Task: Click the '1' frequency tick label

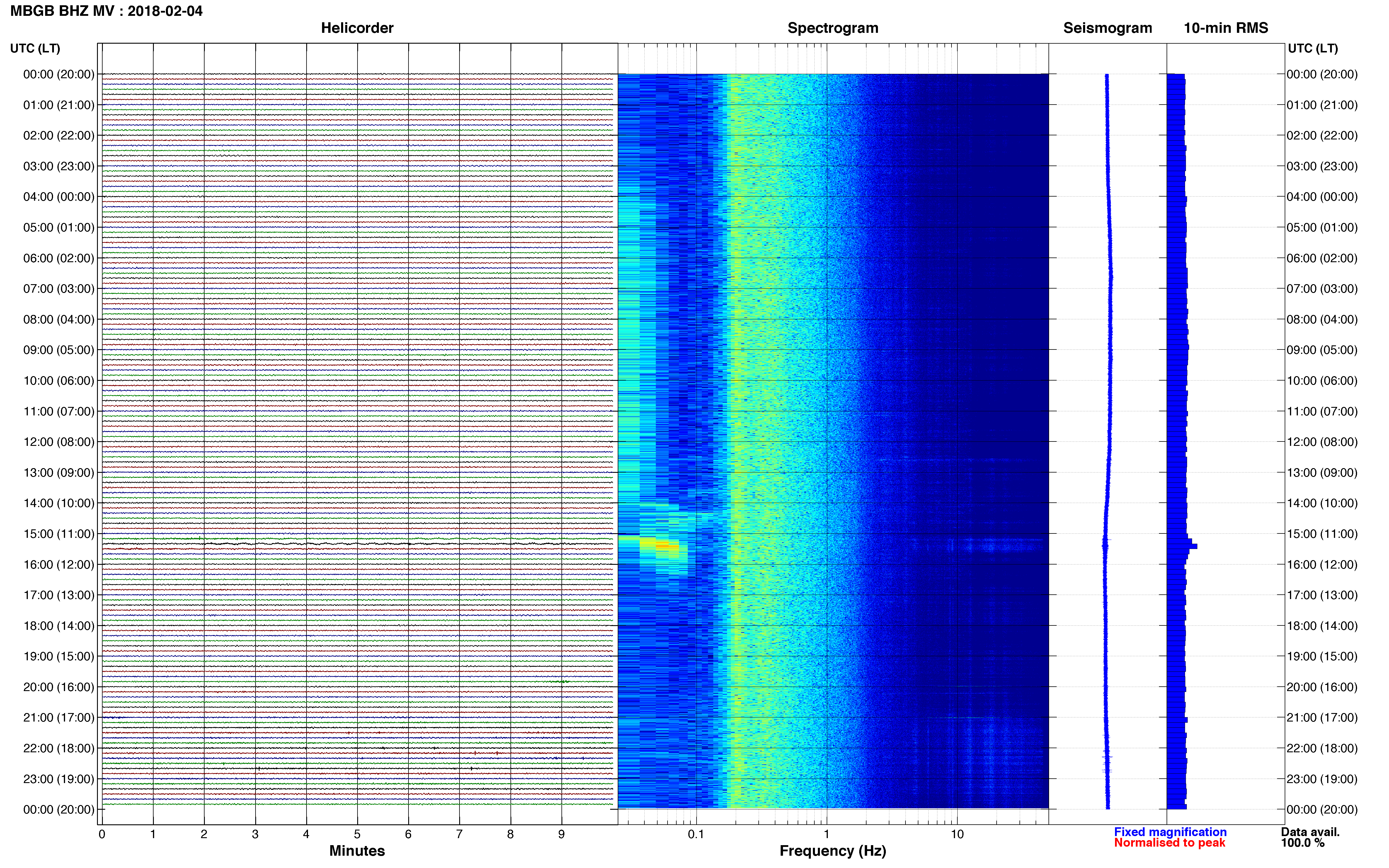Action: click(827, 834)
